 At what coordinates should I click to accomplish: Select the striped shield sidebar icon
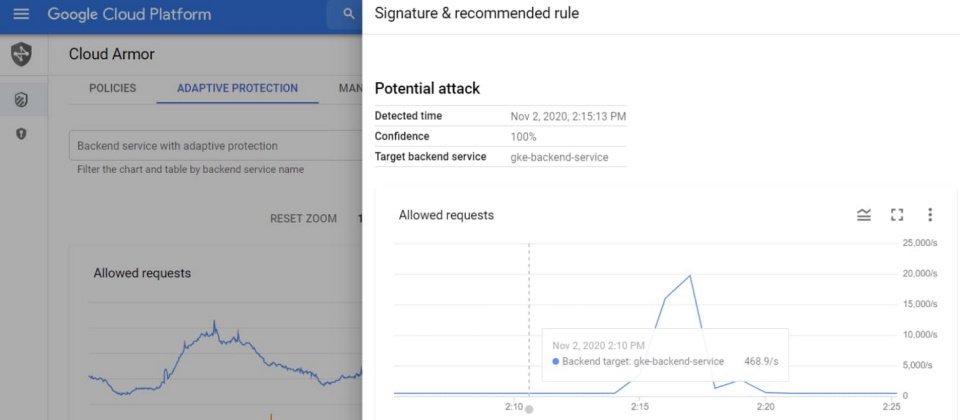(x=21, y=99)
